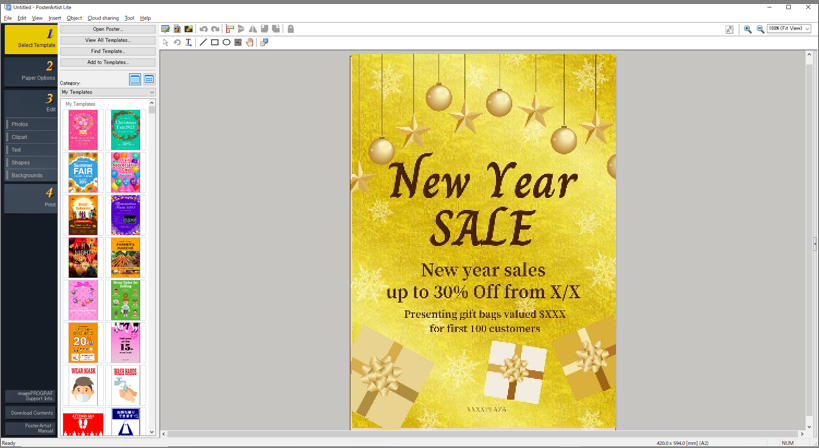Select the Rectangle shape tool
Viewport: 819px width, 448px height.
(x=214, y=43)
